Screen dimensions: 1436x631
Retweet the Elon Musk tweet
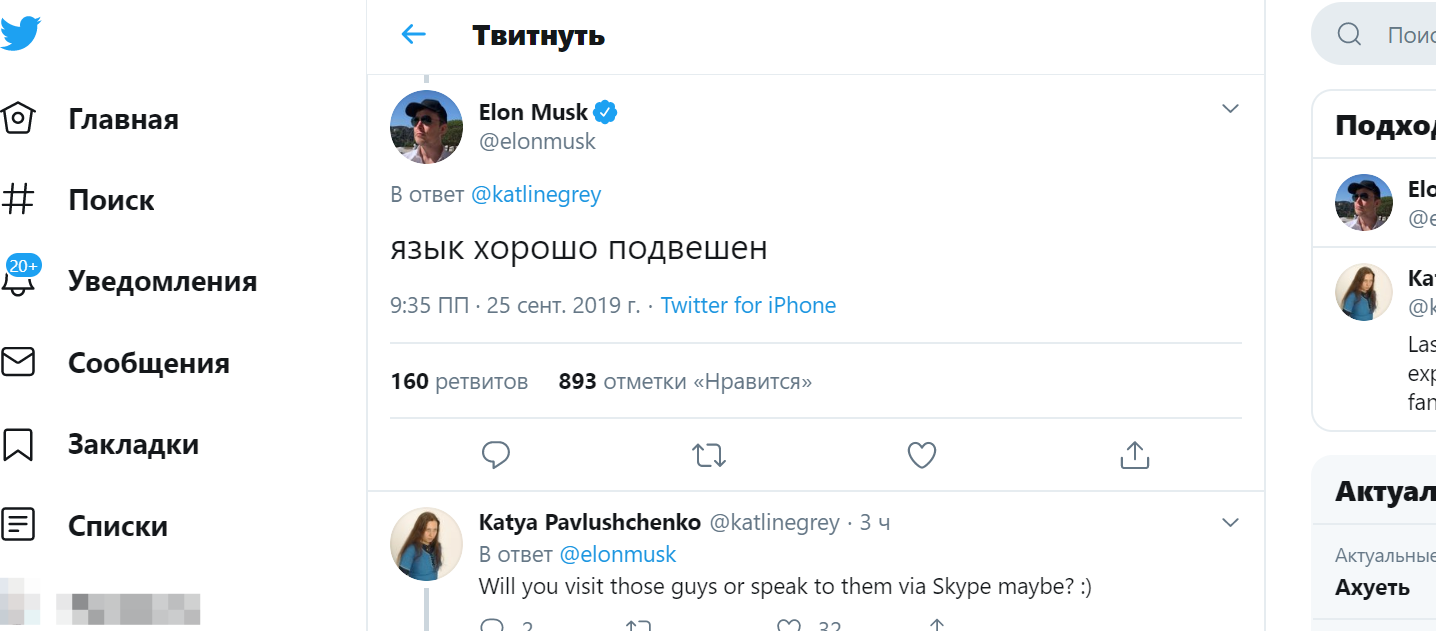[x=709, y=456]
